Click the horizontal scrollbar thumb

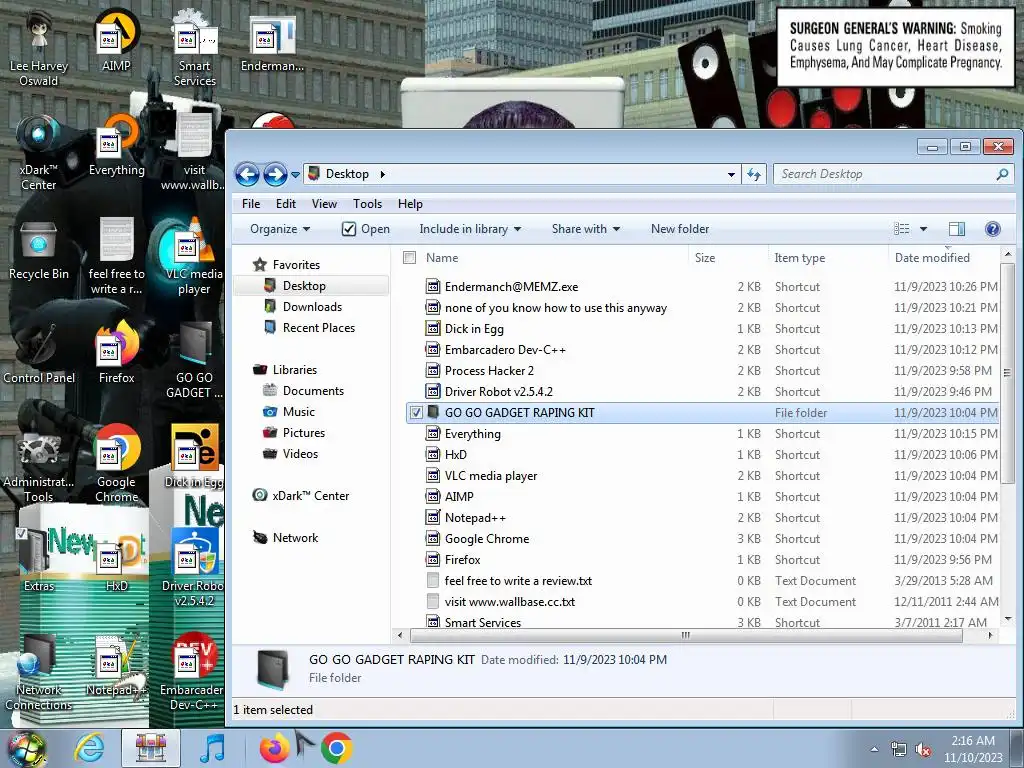tap(686, 635)
